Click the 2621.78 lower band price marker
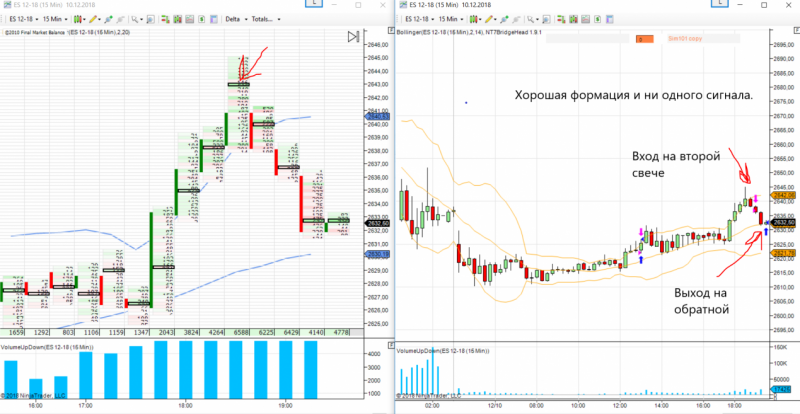 [785, 253]
